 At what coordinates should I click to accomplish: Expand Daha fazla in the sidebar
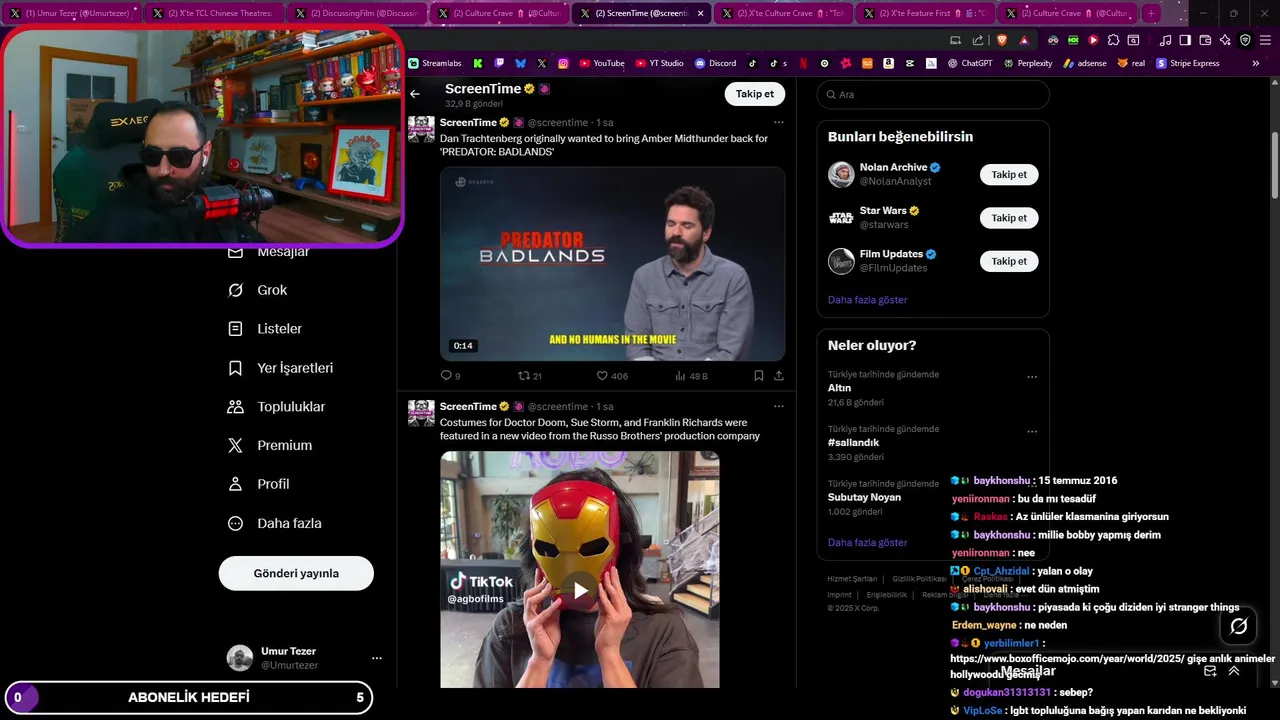tap(275, 523)
